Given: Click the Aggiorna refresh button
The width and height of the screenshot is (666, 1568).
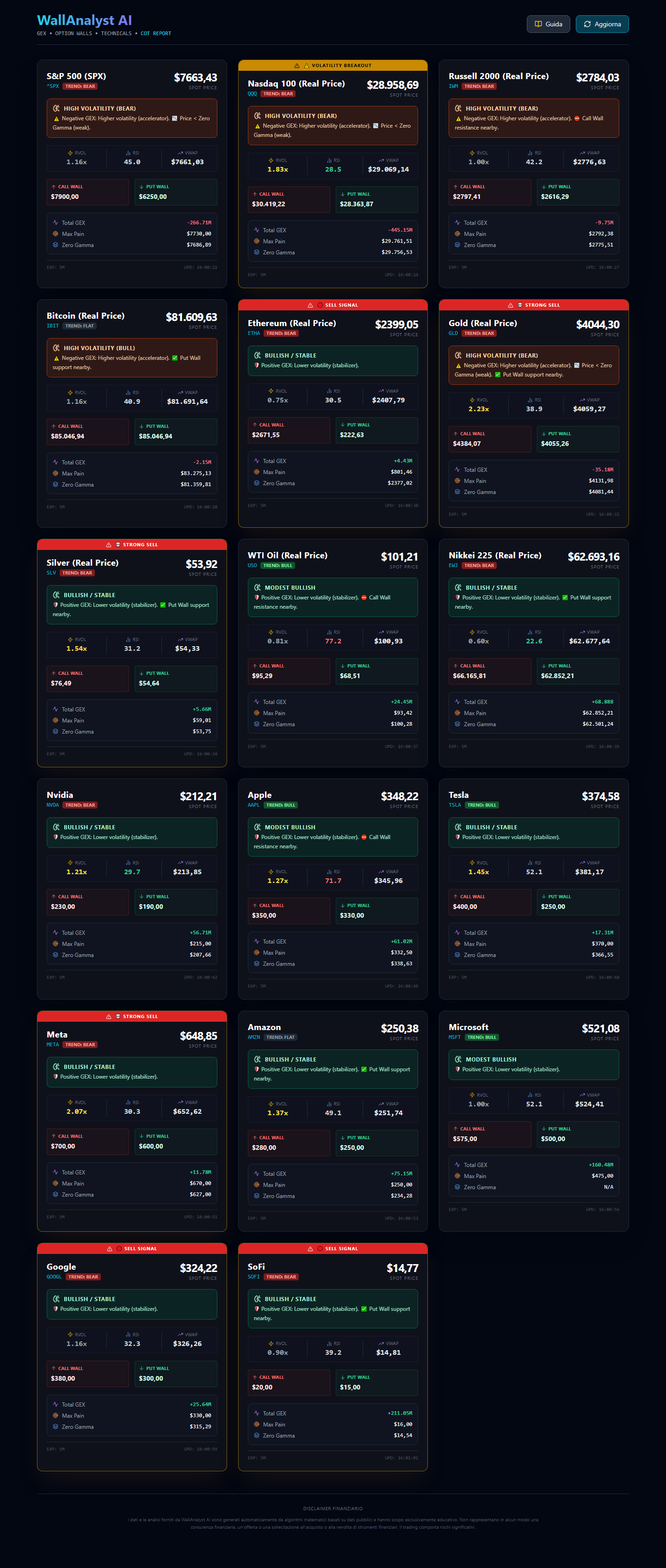Looking at the screenshot, I should [602, 24].
